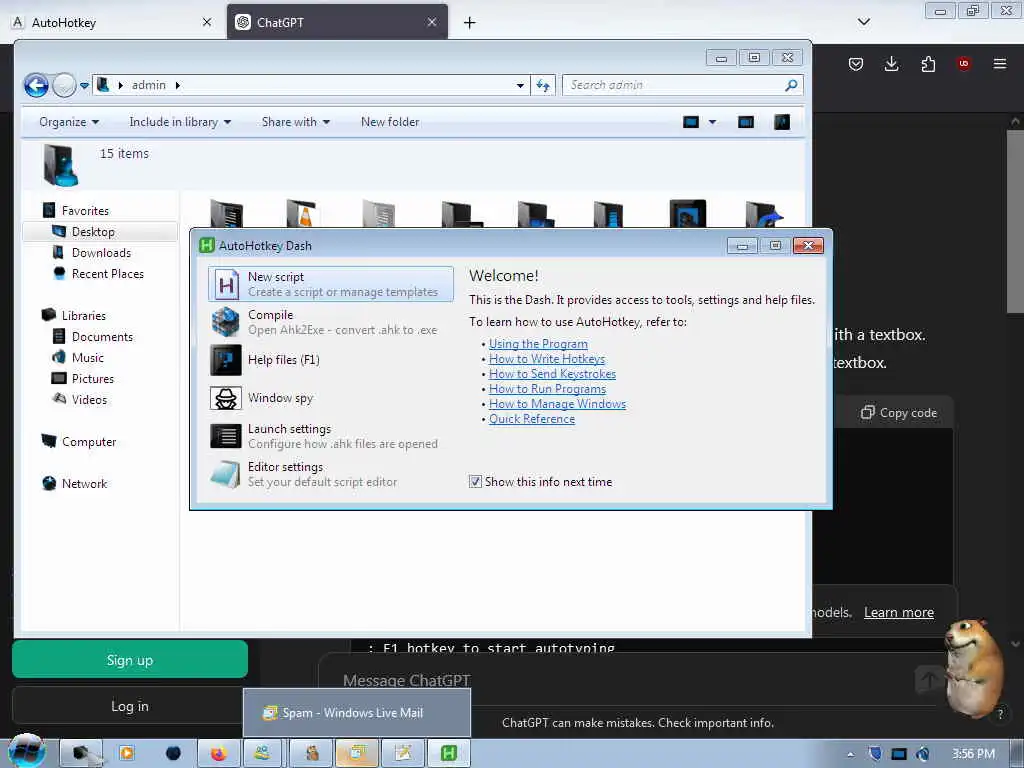Click the Compile Ahk2Exe icon
Viewport: 1024px width, 768px height.
[226, 322]
